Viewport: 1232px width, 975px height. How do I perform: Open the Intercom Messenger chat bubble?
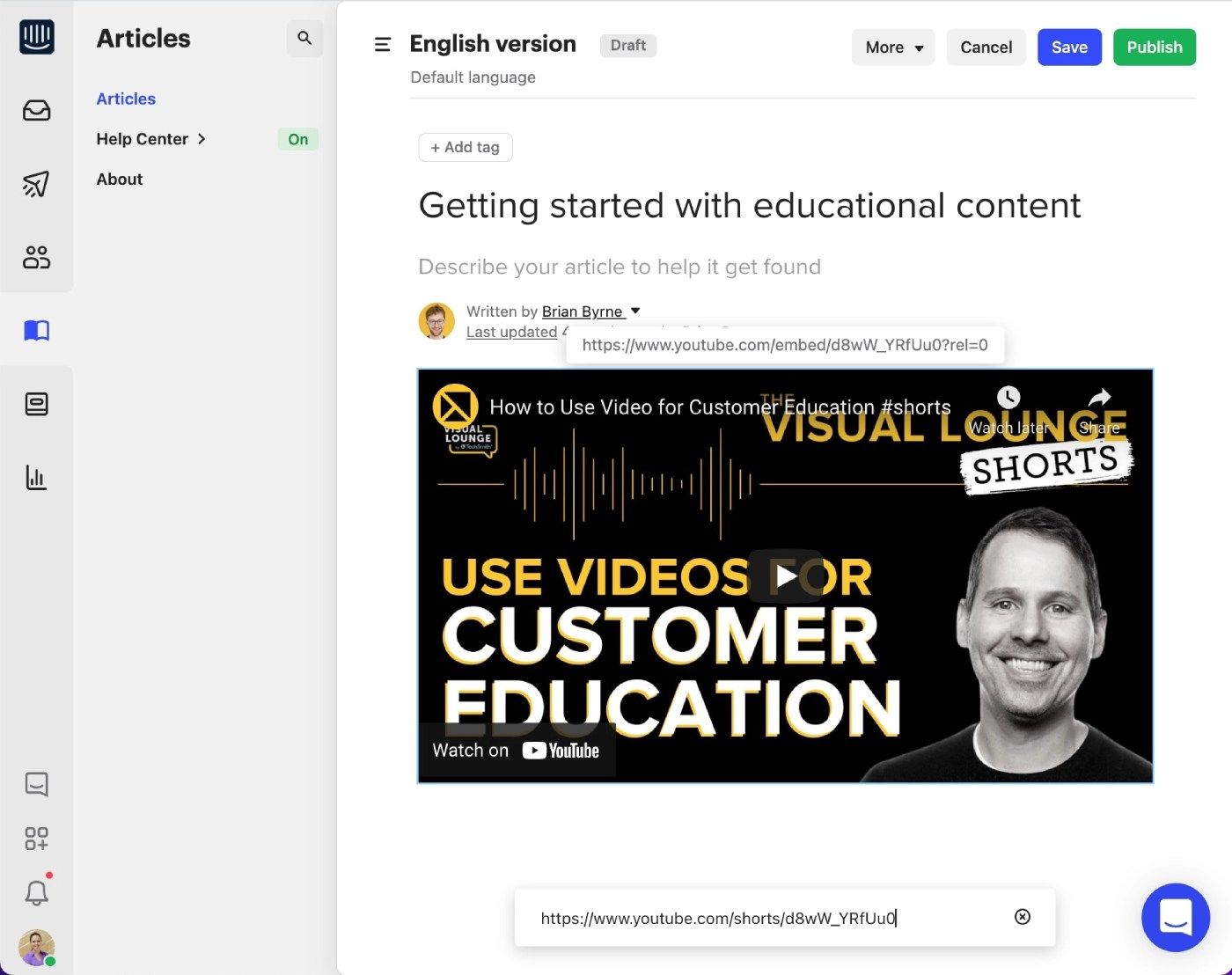click(1175, 917)
